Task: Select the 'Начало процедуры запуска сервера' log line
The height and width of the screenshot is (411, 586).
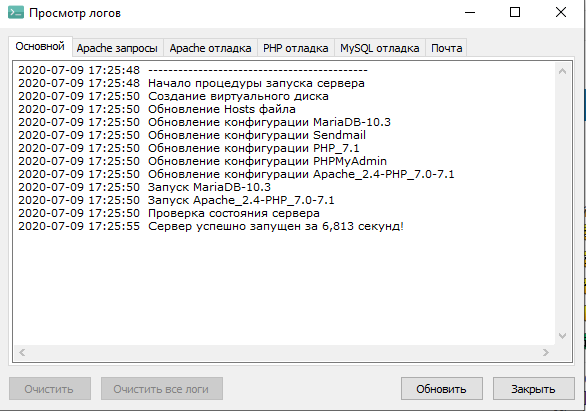Action: (x=191, y=83)
